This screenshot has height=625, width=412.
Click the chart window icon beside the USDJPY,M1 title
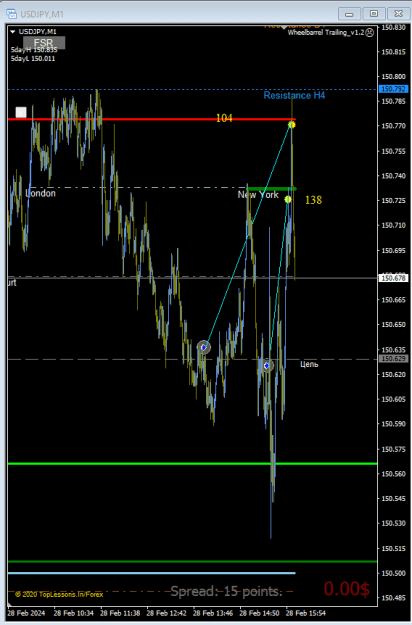point(11,14)
